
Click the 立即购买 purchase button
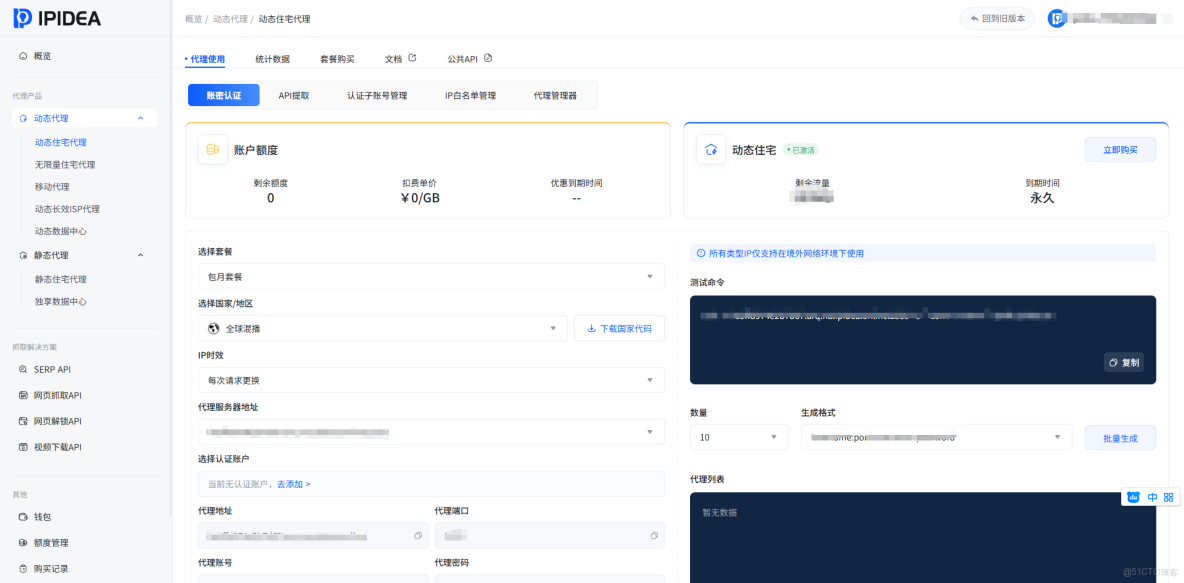pyautogui.click(x=1119, y=147)
